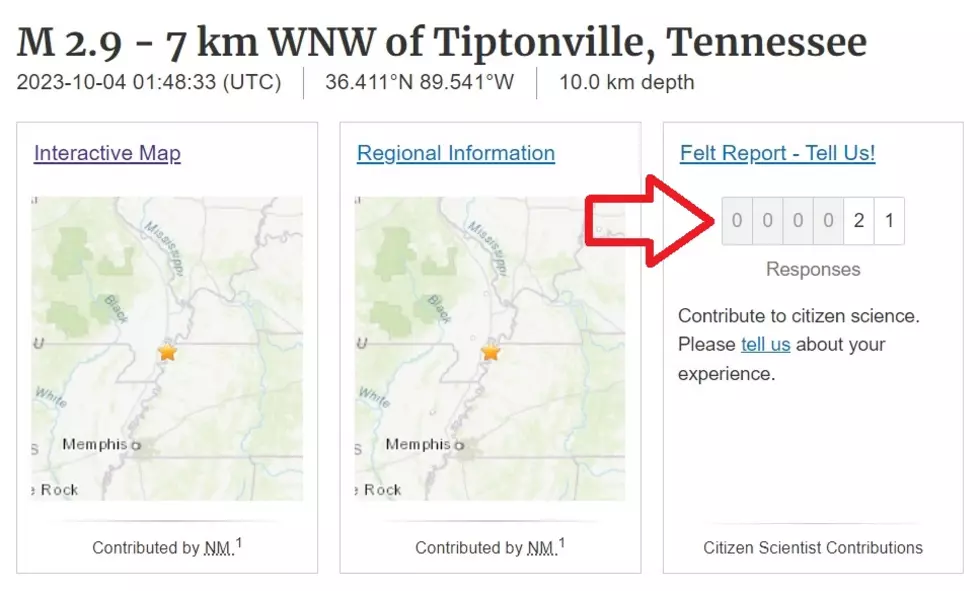Viewport: 980px width, 591px height.
Task: Click the 'tell us' link in the text
Action: click(x=766, y=344)
